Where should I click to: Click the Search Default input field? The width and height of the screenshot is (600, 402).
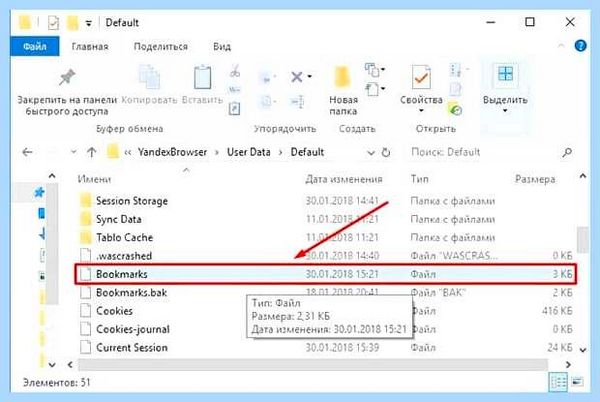coord(484,152)
